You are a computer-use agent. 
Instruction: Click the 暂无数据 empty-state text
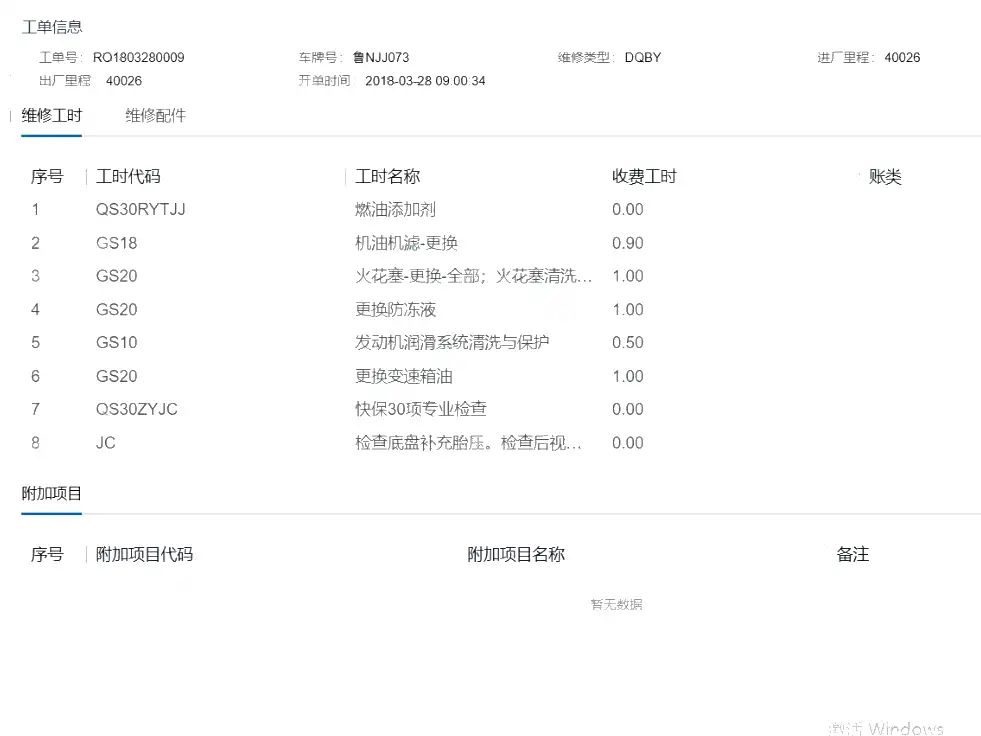pos(616,605)
